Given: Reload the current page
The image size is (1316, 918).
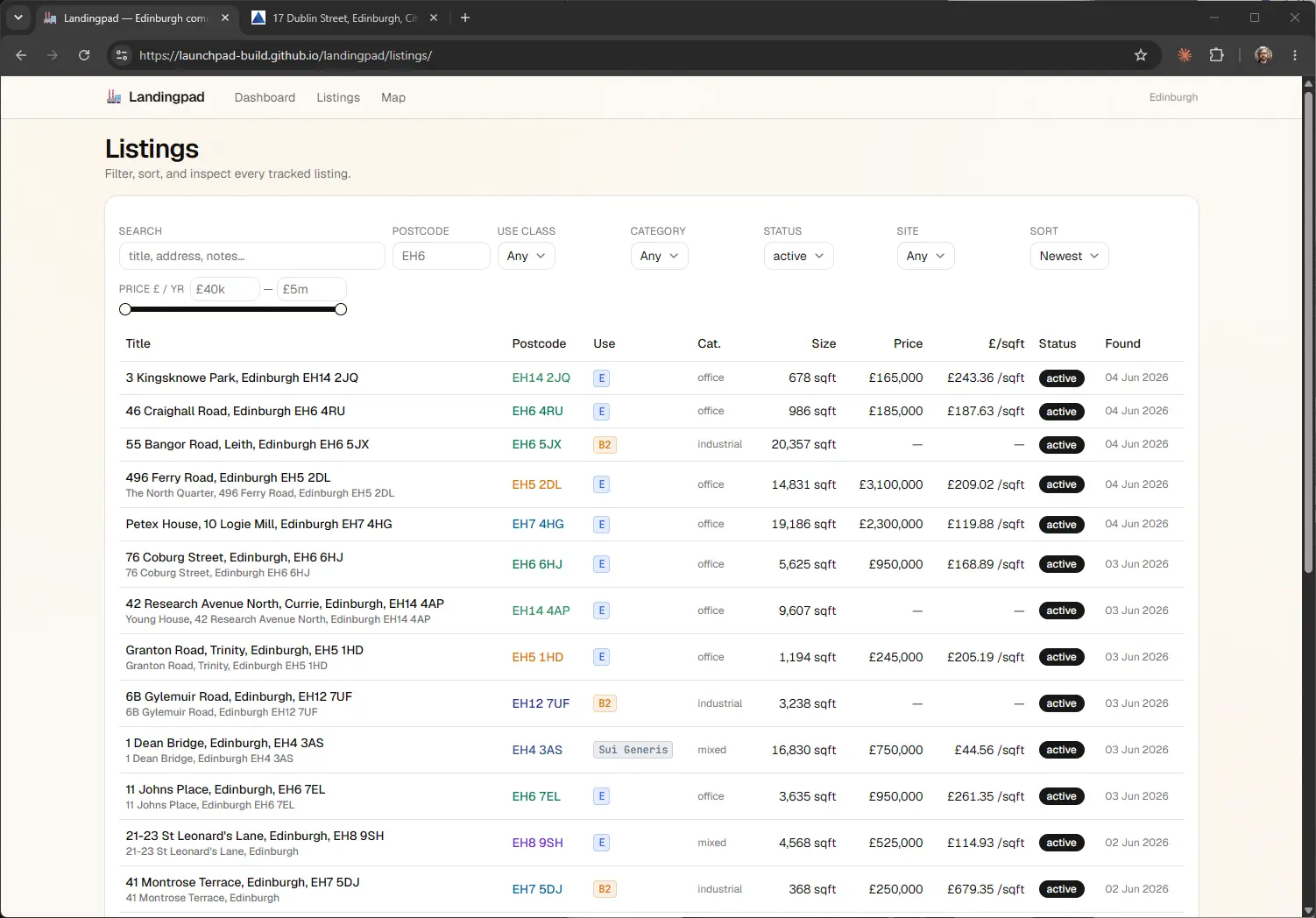Looking at the screenshot, I should tap(84, 55).
